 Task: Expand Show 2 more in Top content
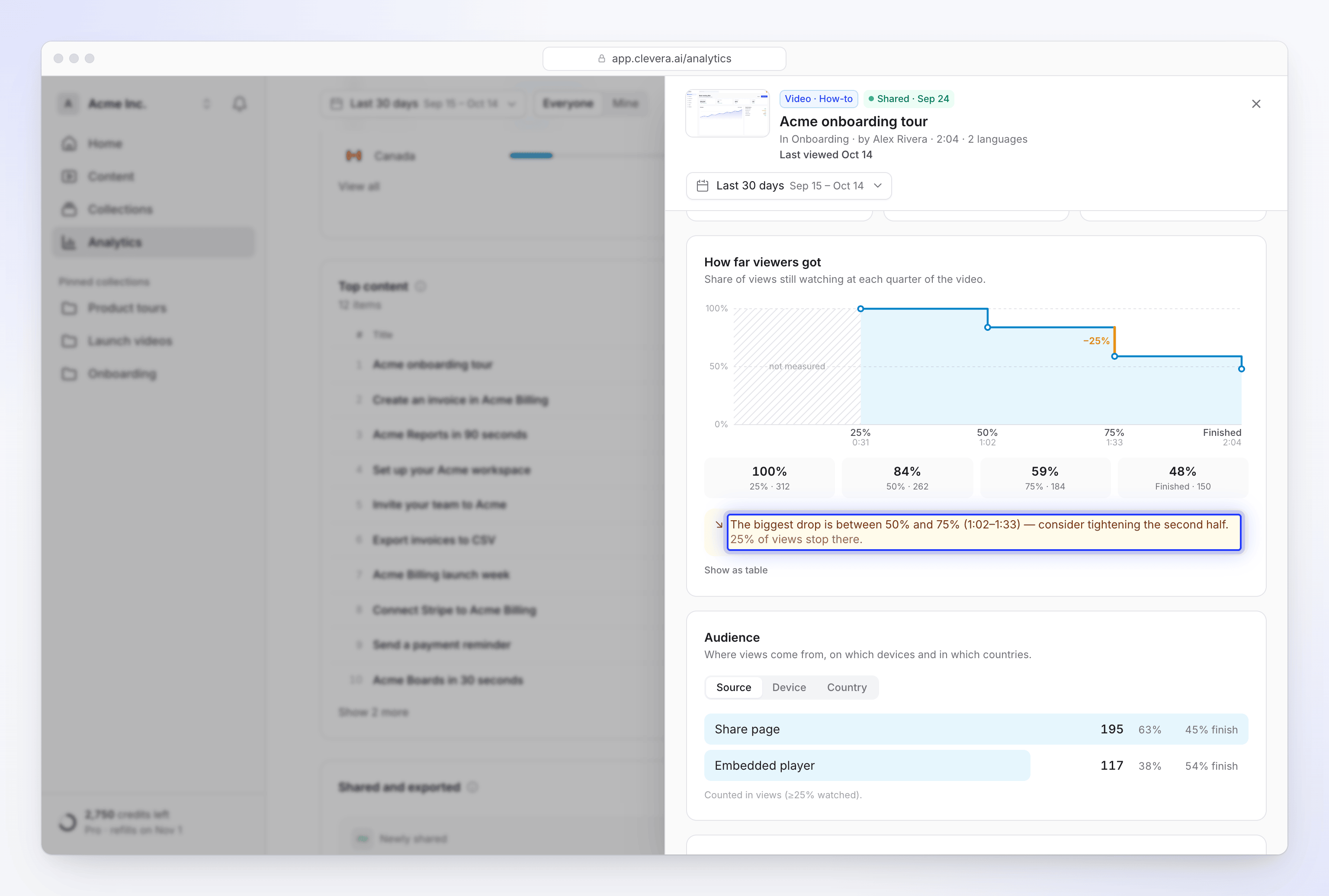click(x=373, y=713)
